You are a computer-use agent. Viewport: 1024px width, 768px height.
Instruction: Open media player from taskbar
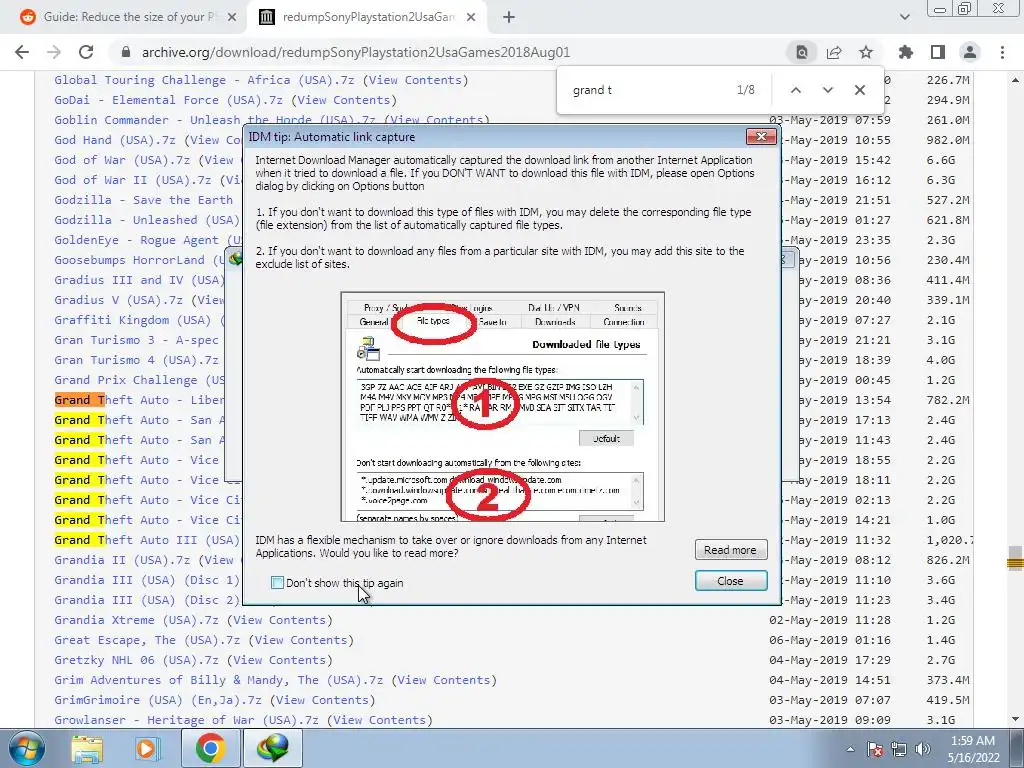147,748
